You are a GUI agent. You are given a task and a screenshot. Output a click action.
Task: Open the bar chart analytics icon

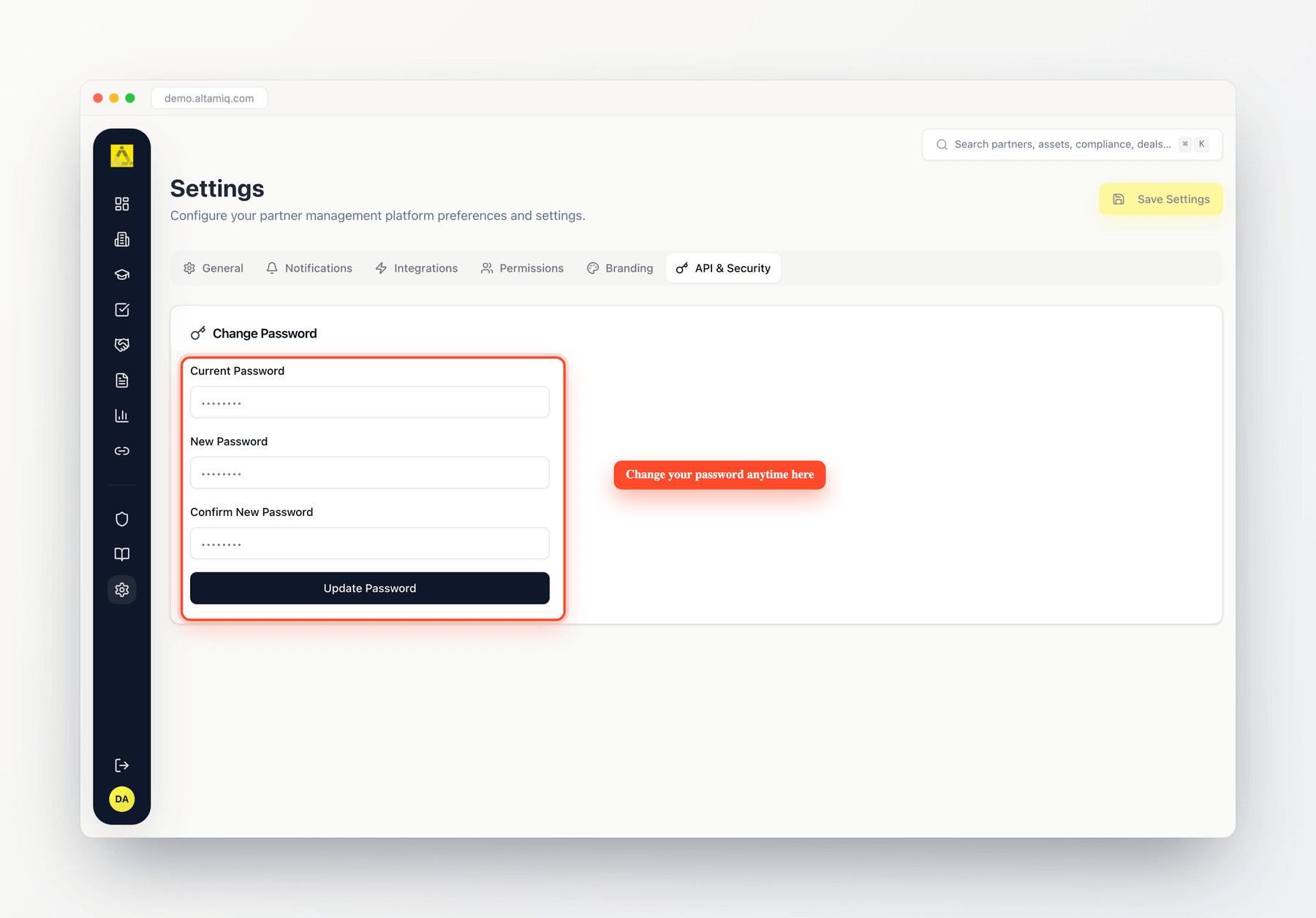(122, 416)
